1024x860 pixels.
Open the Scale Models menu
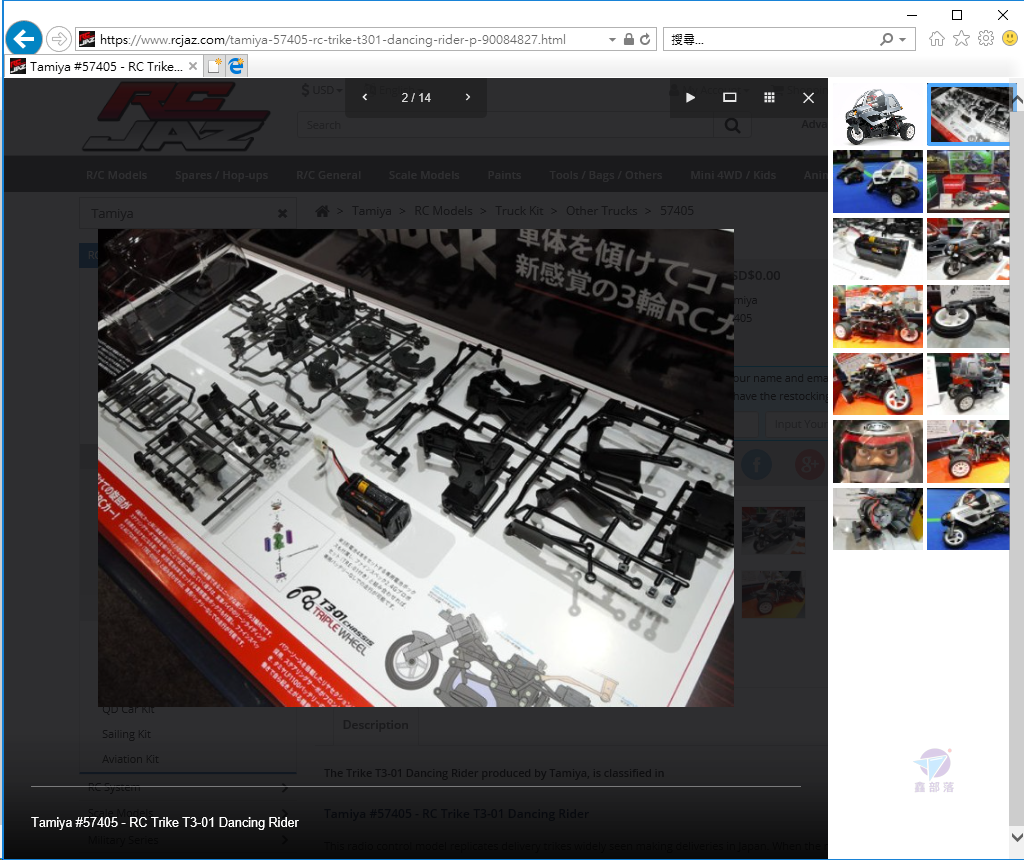pyautogui.click(x=424, y=175)
